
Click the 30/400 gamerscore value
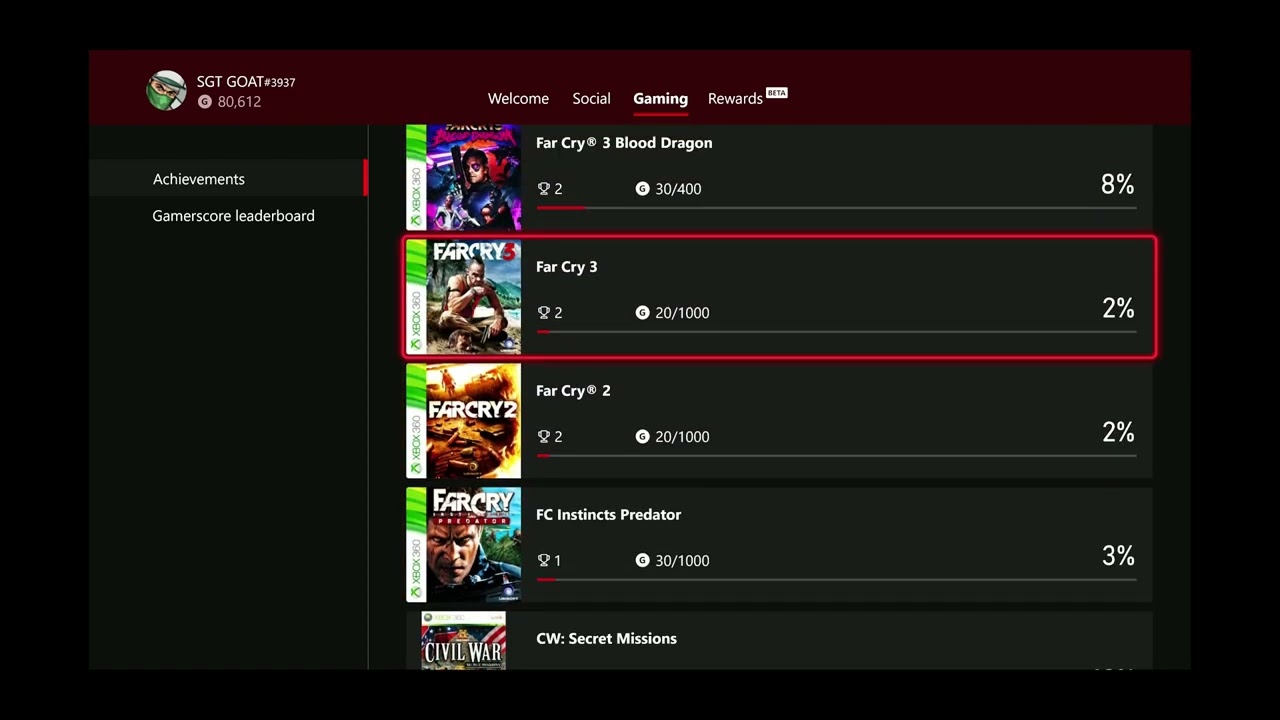coord(678,189)
